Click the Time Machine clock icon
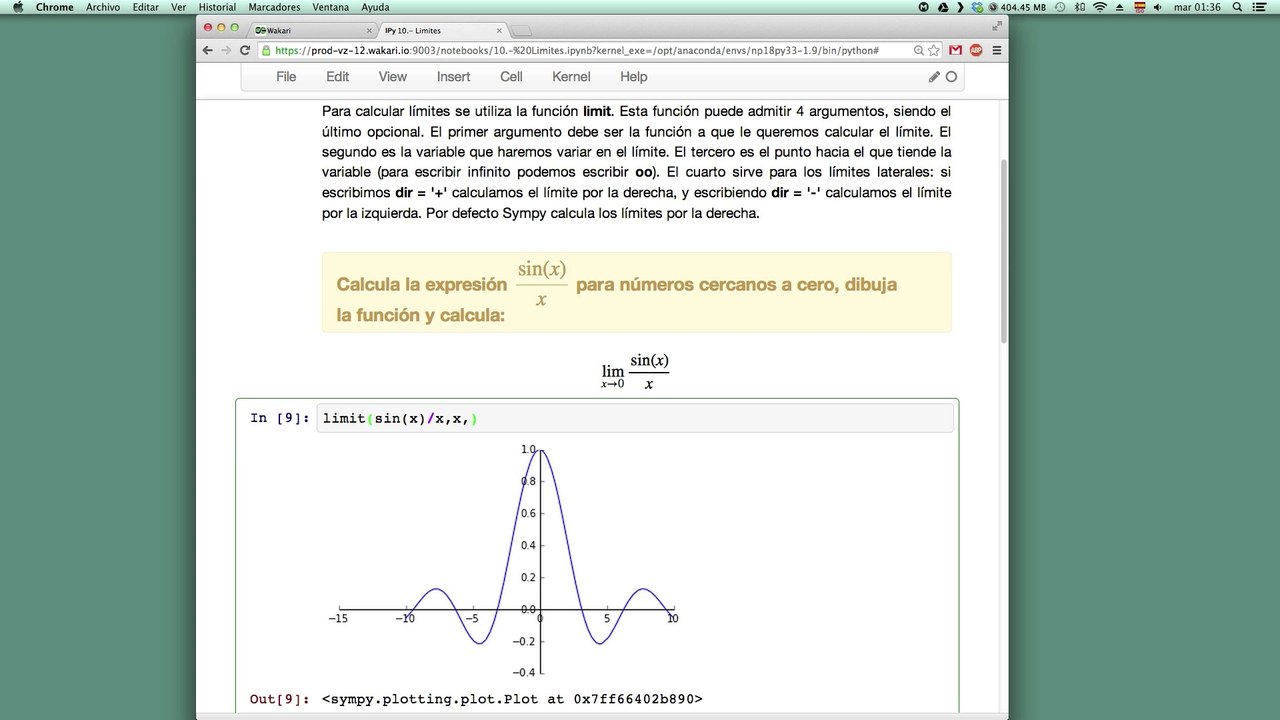1280x720 pixels. pyautogui.click(x=1060, y=7)
